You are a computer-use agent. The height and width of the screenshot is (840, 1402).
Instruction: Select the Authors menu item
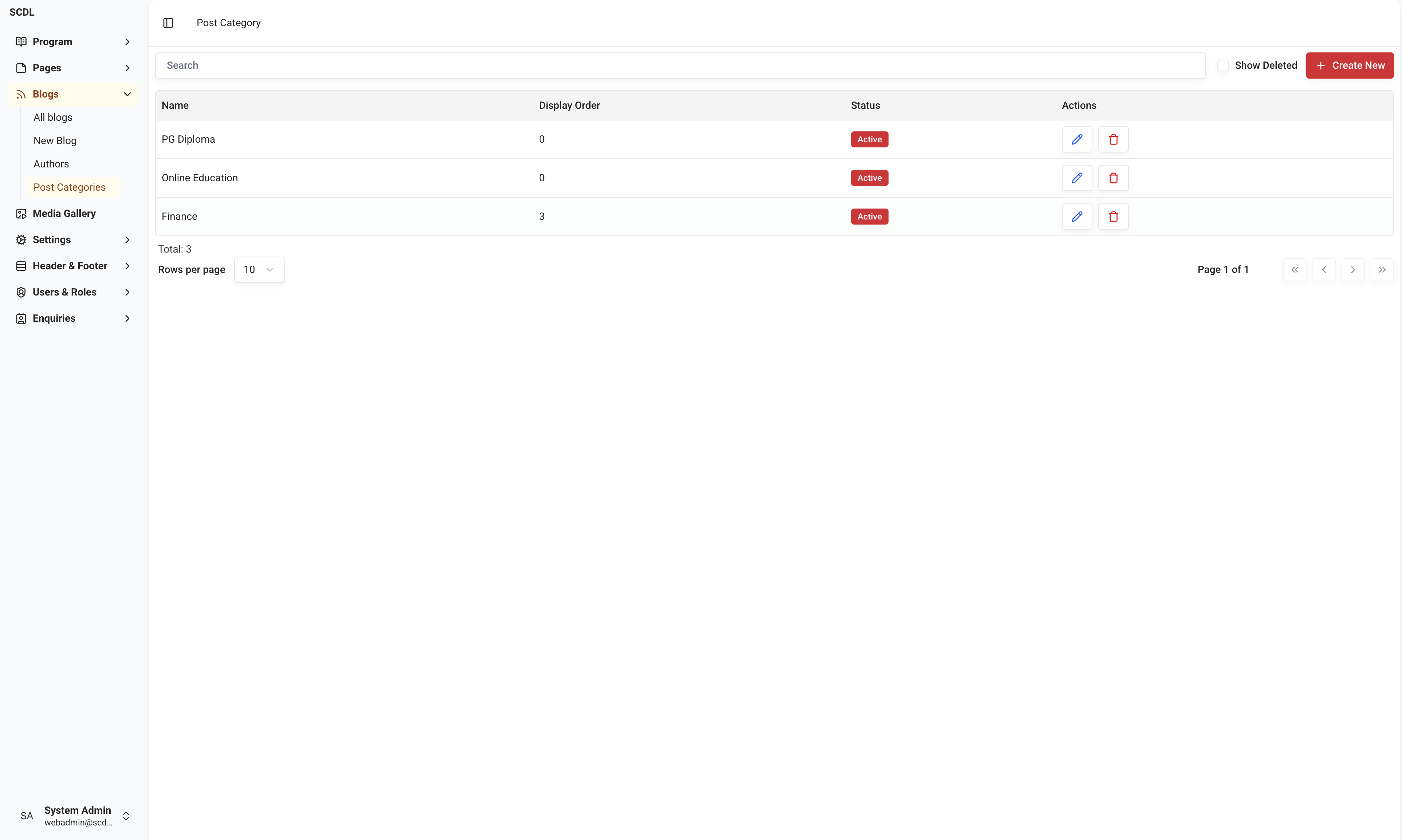coord(51,163)
